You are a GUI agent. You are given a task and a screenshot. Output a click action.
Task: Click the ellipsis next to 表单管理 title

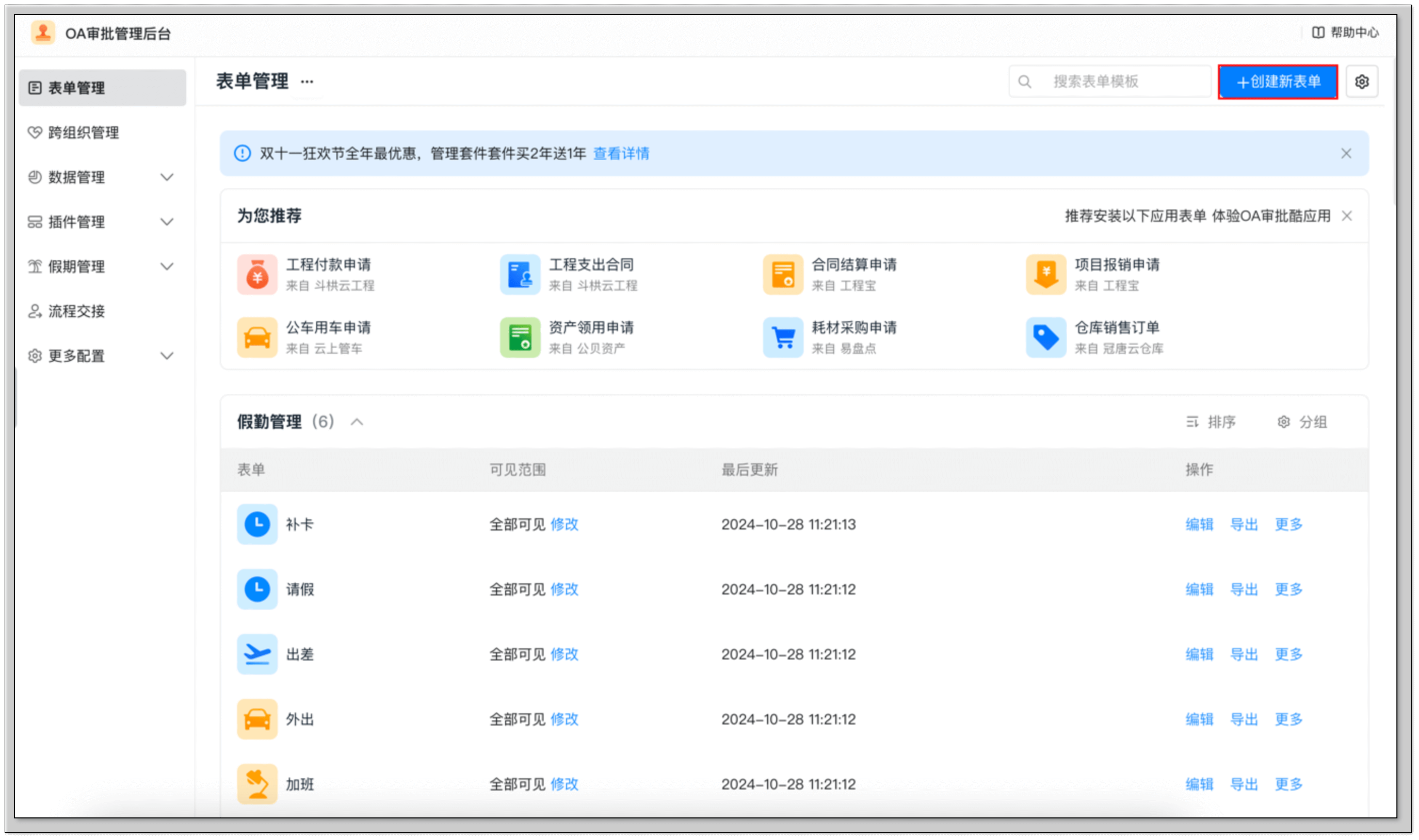tap(307, 82)
